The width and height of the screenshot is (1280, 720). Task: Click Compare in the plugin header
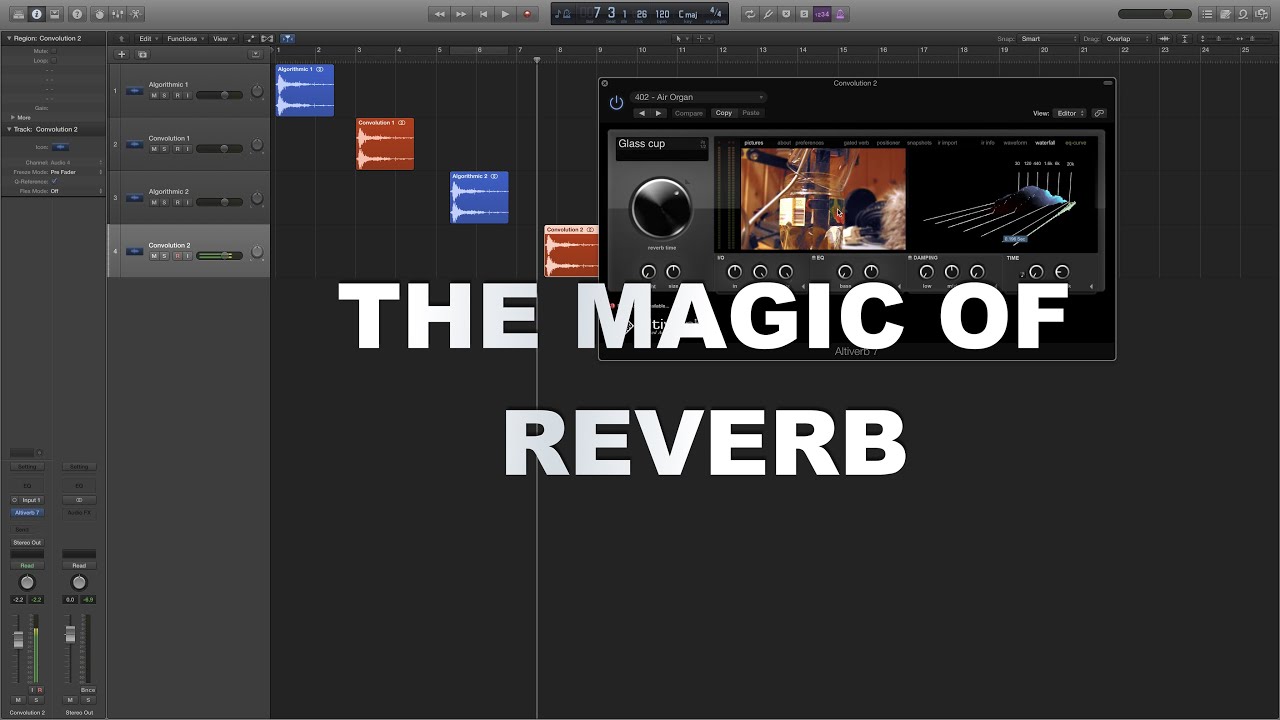click(x=689, y=113)
